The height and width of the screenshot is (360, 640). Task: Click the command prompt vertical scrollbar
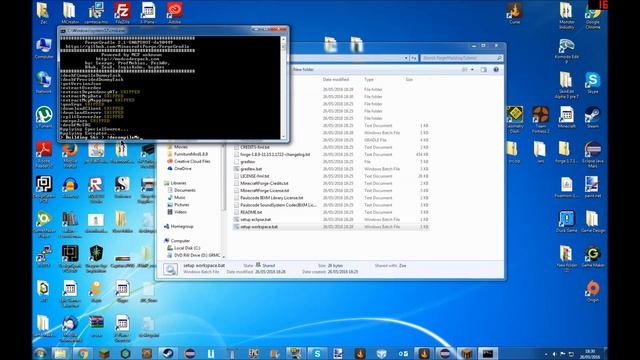click(x=283, y=88)
